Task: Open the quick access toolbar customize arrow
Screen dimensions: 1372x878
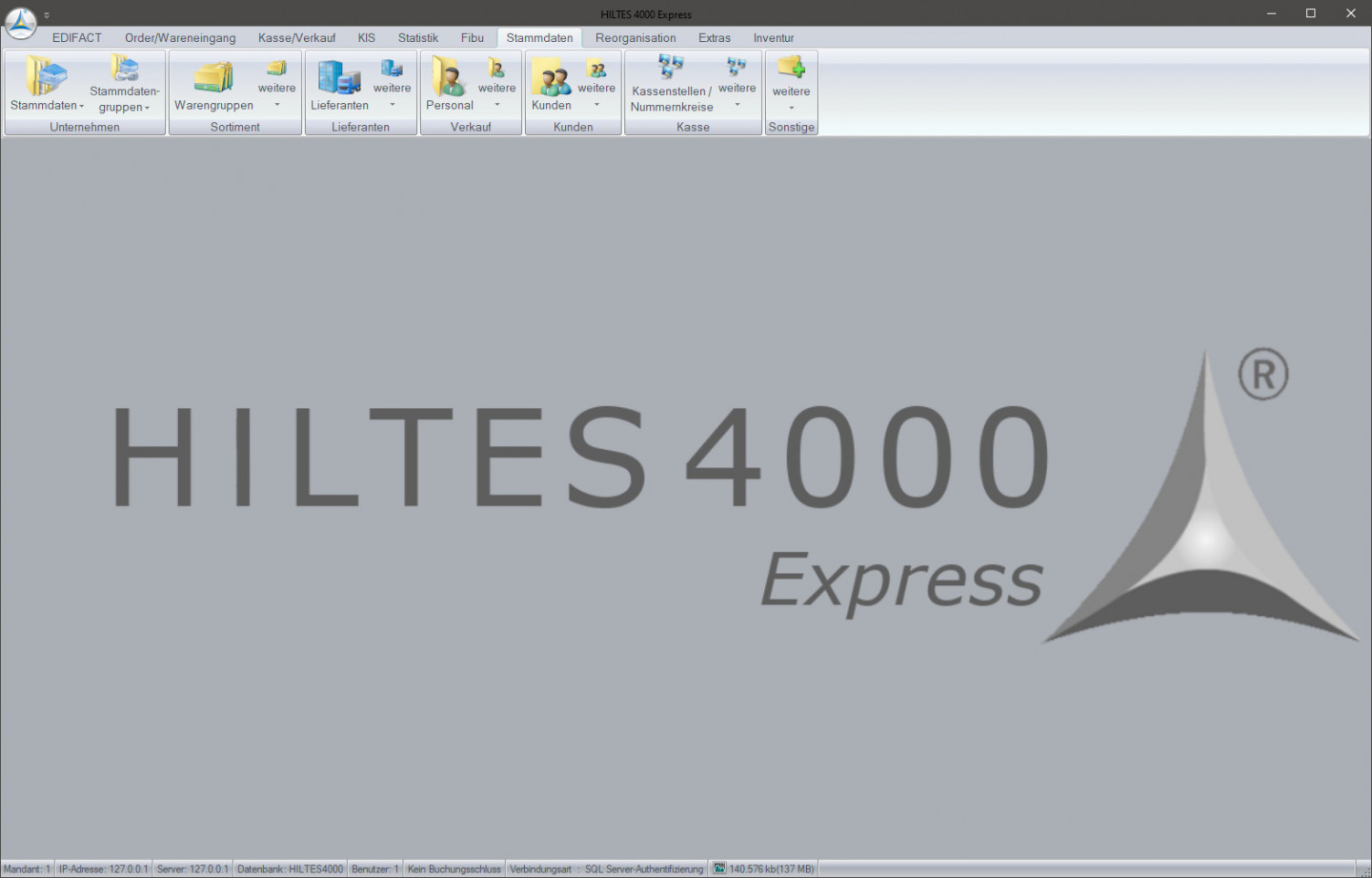Action: [x=47, y=15]
